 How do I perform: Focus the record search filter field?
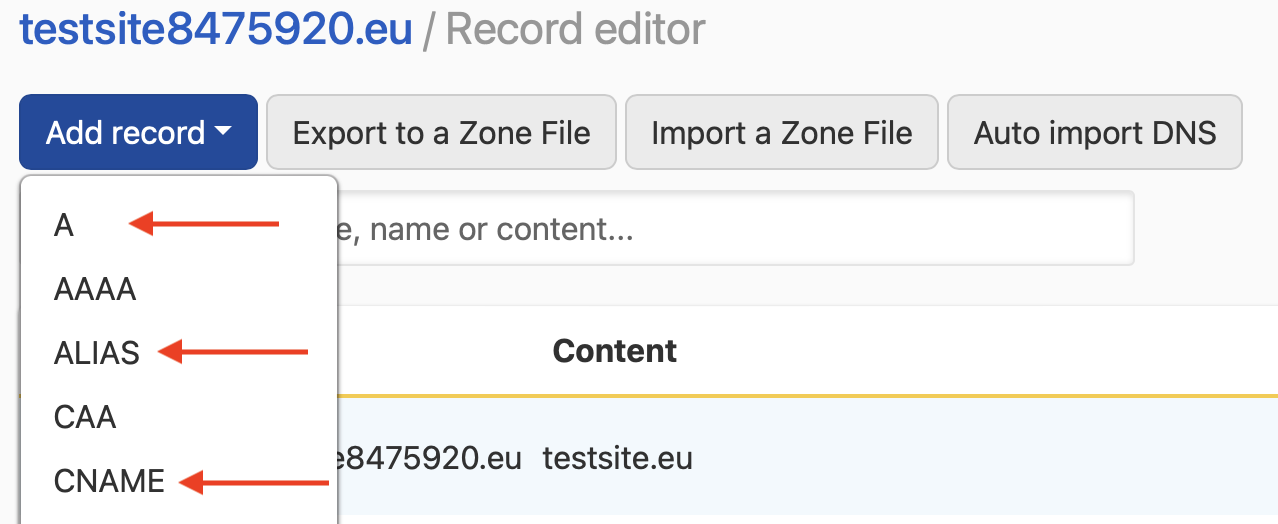click(x=735, y=230)
